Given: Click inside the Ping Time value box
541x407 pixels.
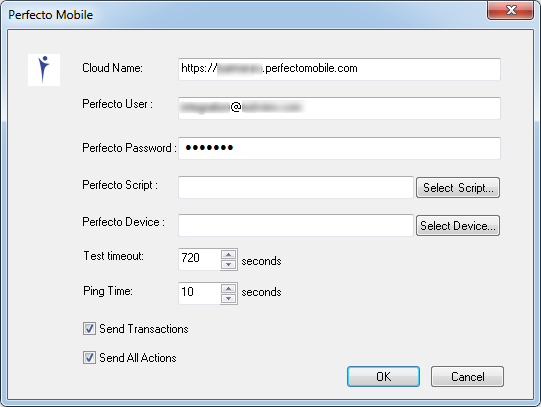Looking at the screenshot, I should point(199,293).
